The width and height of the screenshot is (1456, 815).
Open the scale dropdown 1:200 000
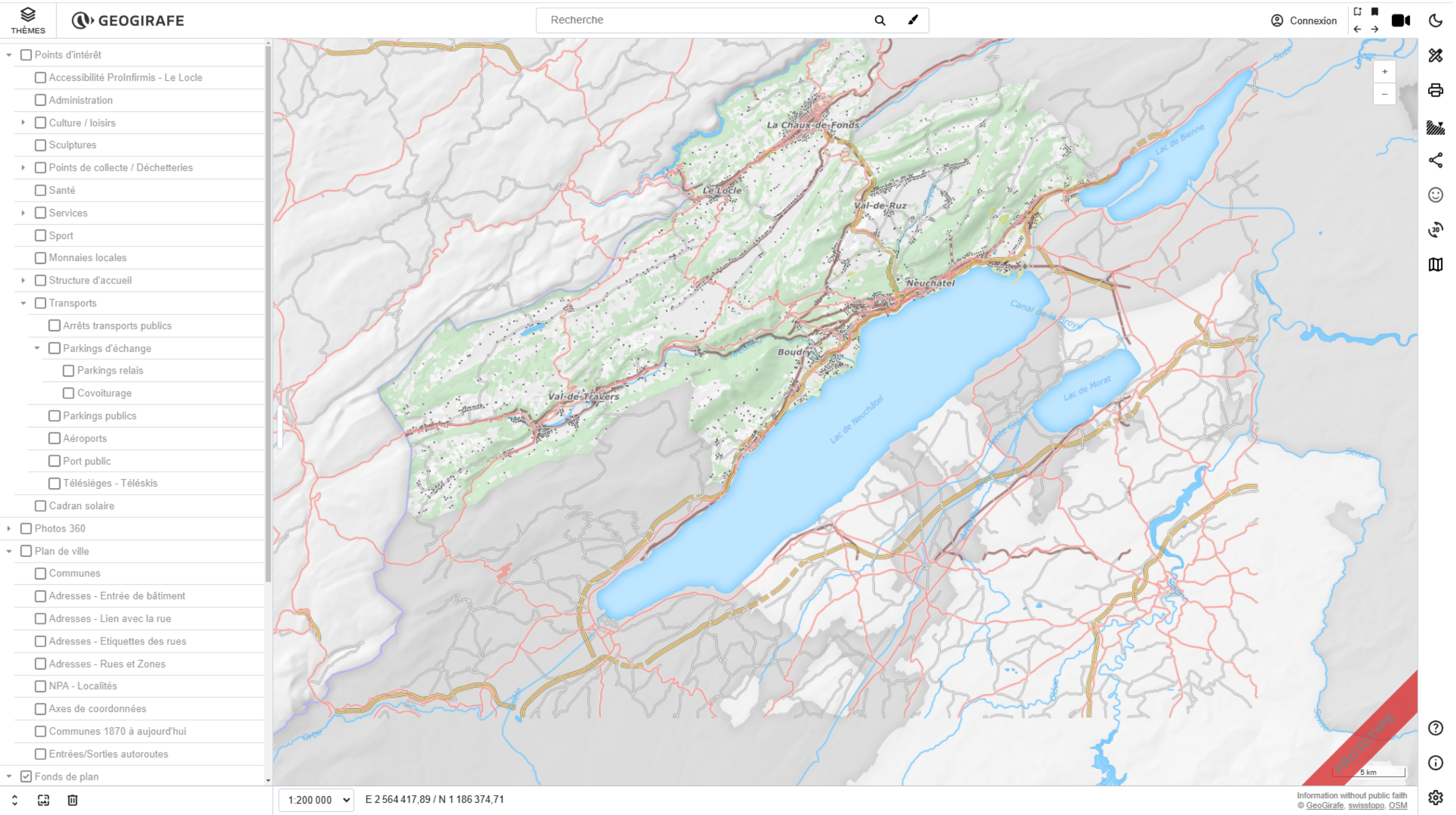click(315, 799)
